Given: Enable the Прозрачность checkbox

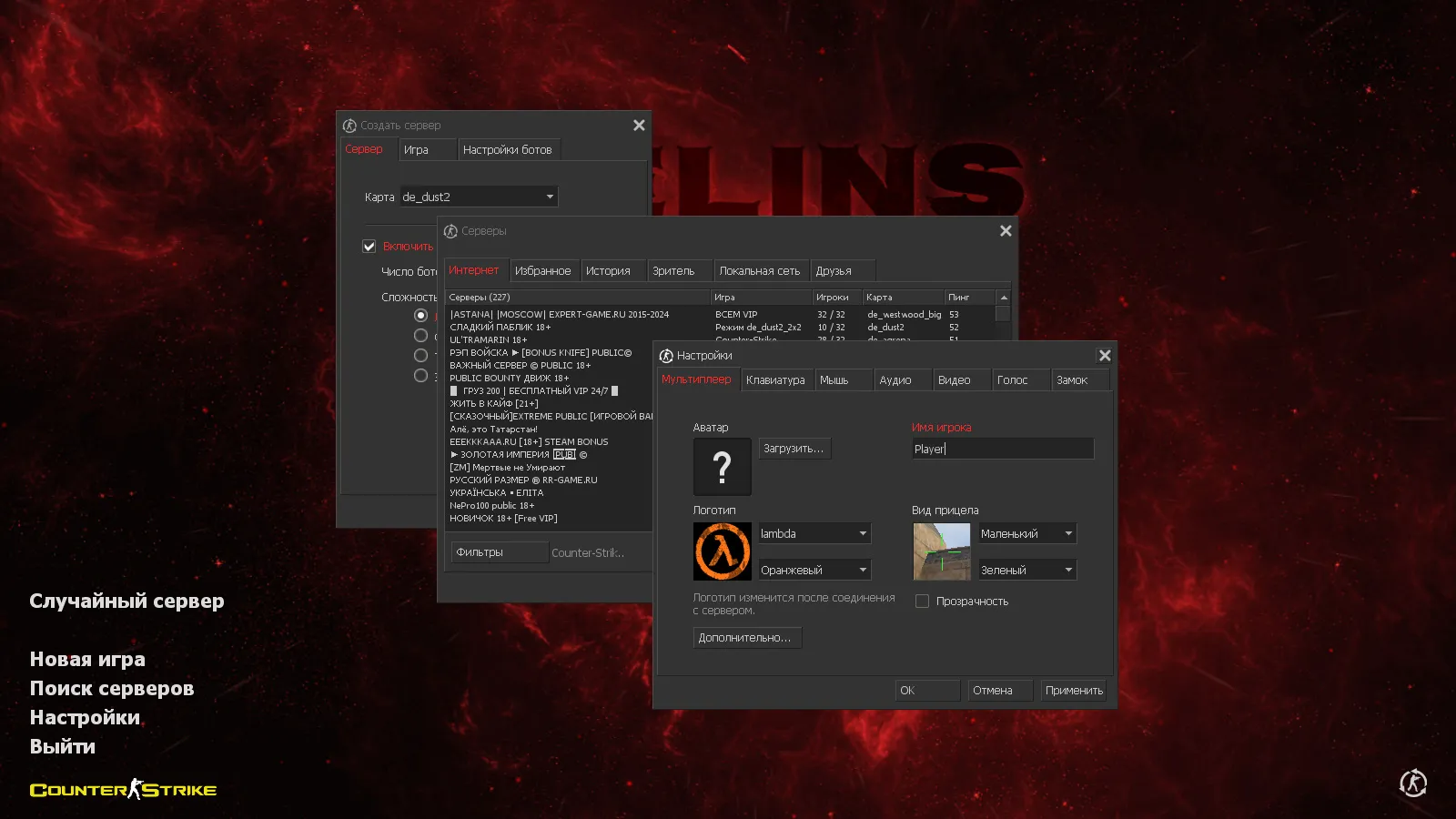Looking at the screenshot, I should (922, 601).
